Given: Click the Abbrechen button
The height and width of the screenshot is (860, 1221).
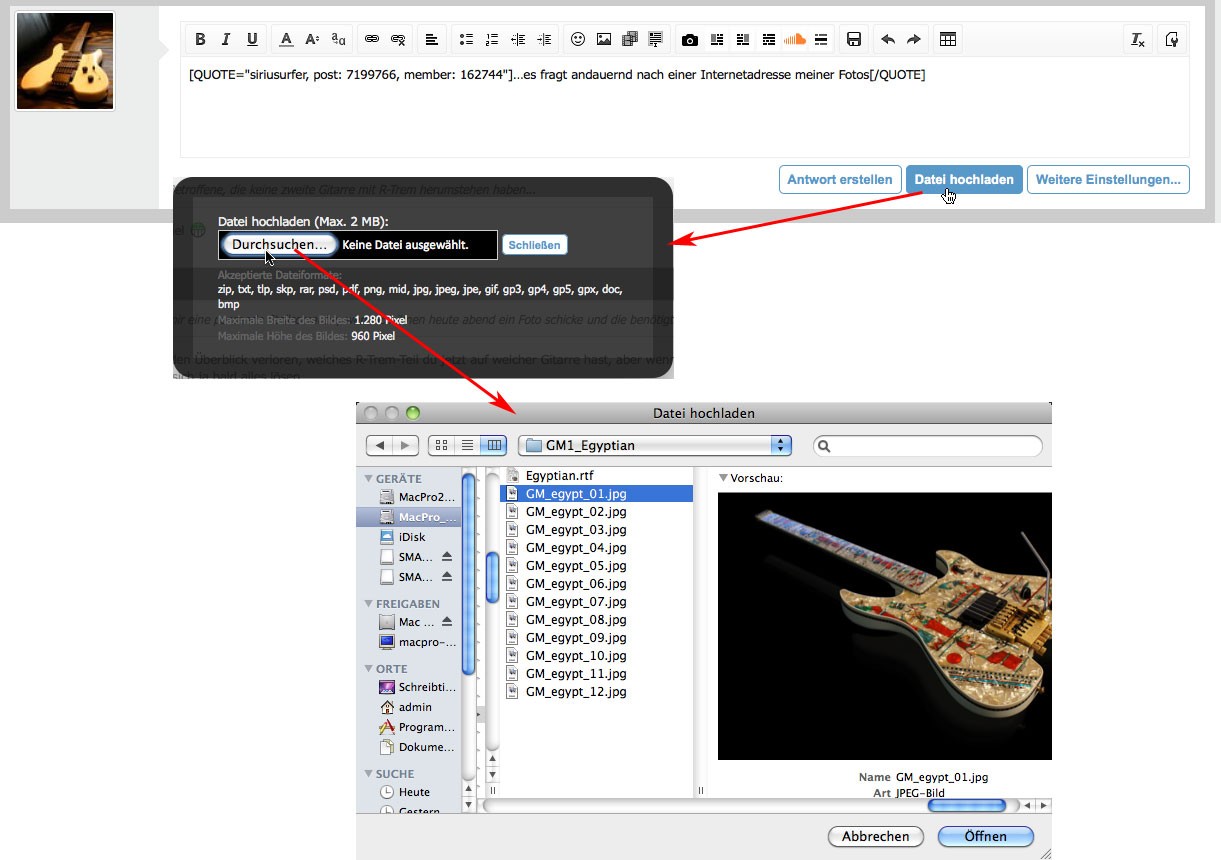Looking at the screenshot, I should (x=876, y=837).
